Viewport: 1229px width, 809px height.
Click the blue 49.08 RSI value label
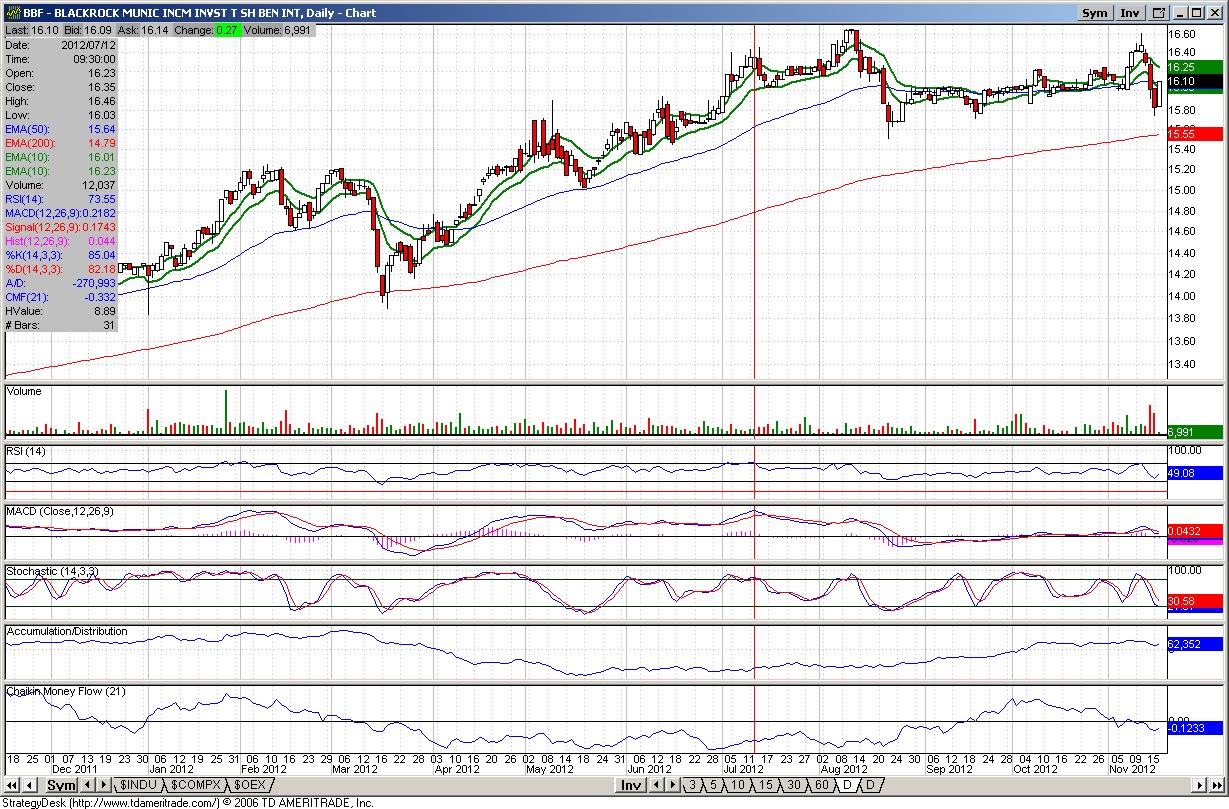tap(1194, 472)
